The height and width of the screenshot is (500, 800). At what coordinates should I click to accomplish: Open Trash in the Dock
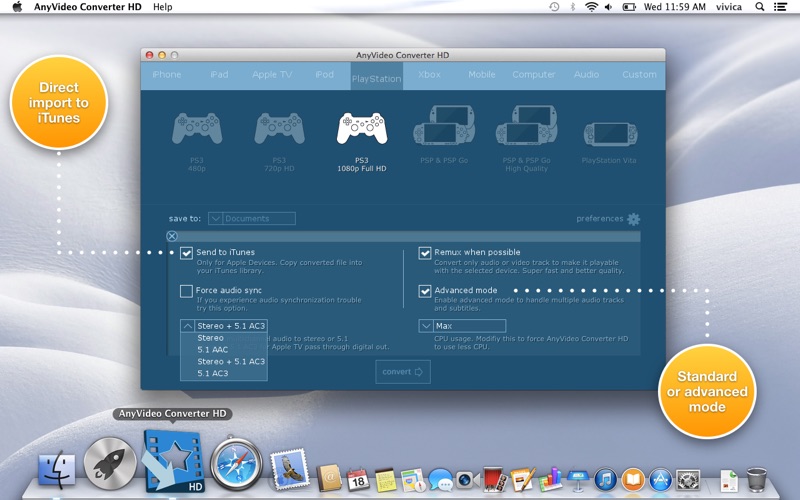point(757,479)
